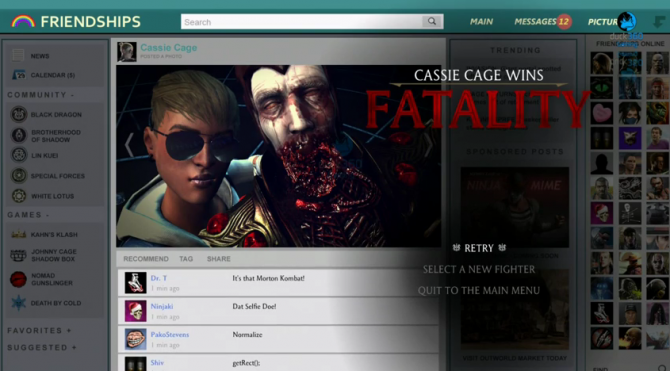The width and height of the screenshot is (670, 371).
Task: Open the Calendar (5) sidebar icon
Action: pyautogui.click(x=19, y=75)
